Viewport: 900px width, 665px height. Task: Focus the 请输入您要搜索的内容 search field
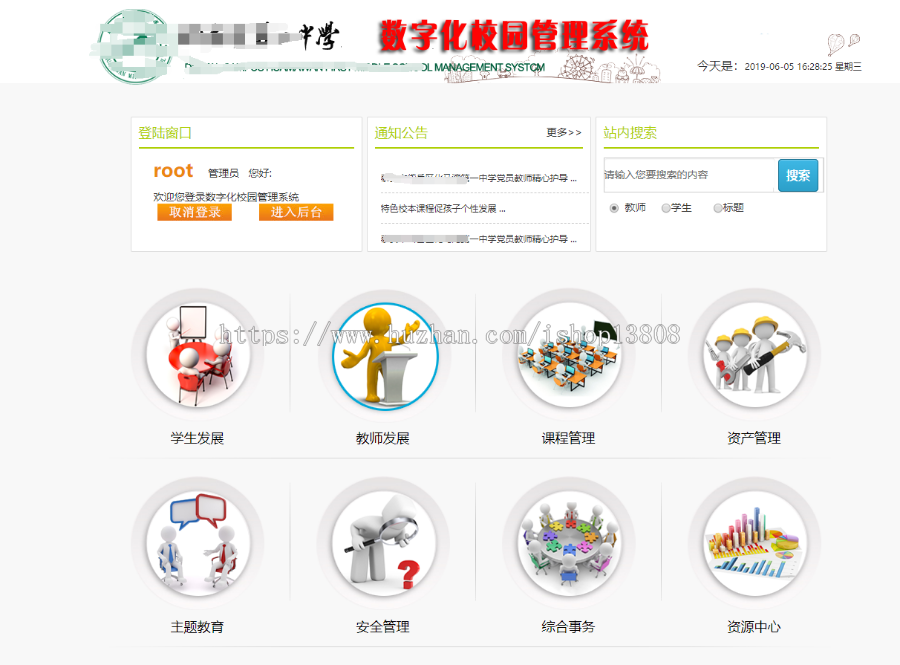pyautogui.click(x=689, y=175)
